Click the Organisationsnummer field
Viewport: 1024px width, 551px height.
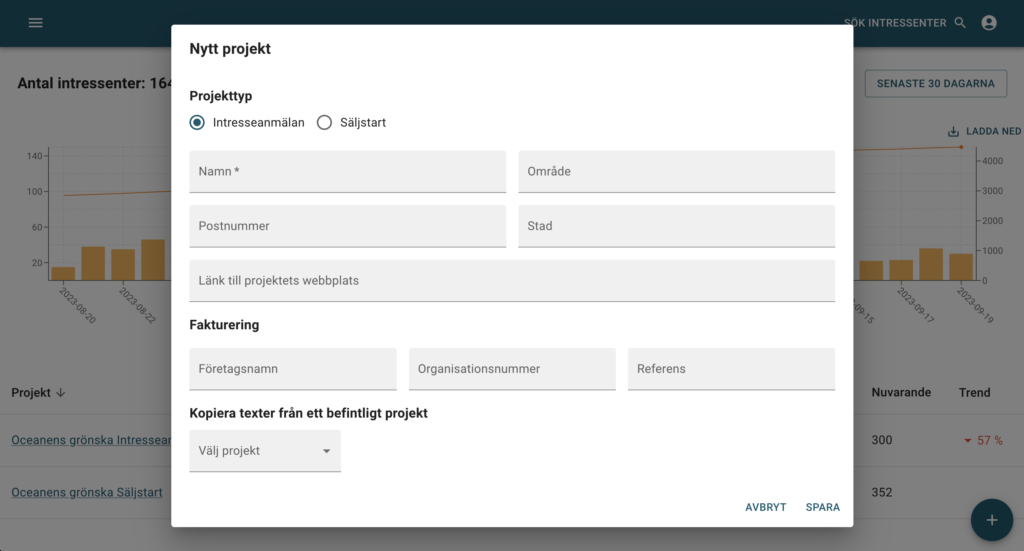tap(512, 369)
